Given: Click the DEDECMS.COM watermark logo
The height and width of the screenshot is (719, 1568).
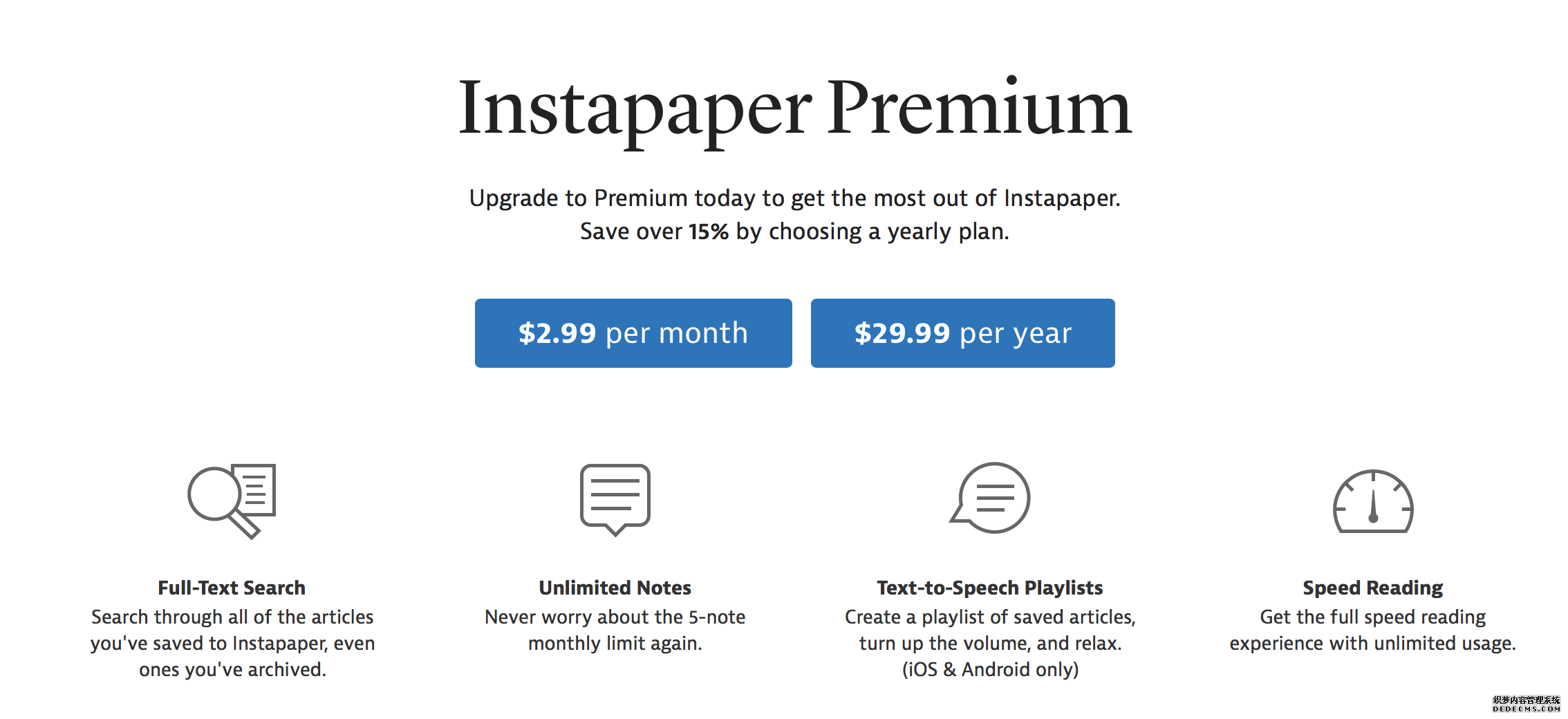Looking at the screenshot, I should [1527, 704].
